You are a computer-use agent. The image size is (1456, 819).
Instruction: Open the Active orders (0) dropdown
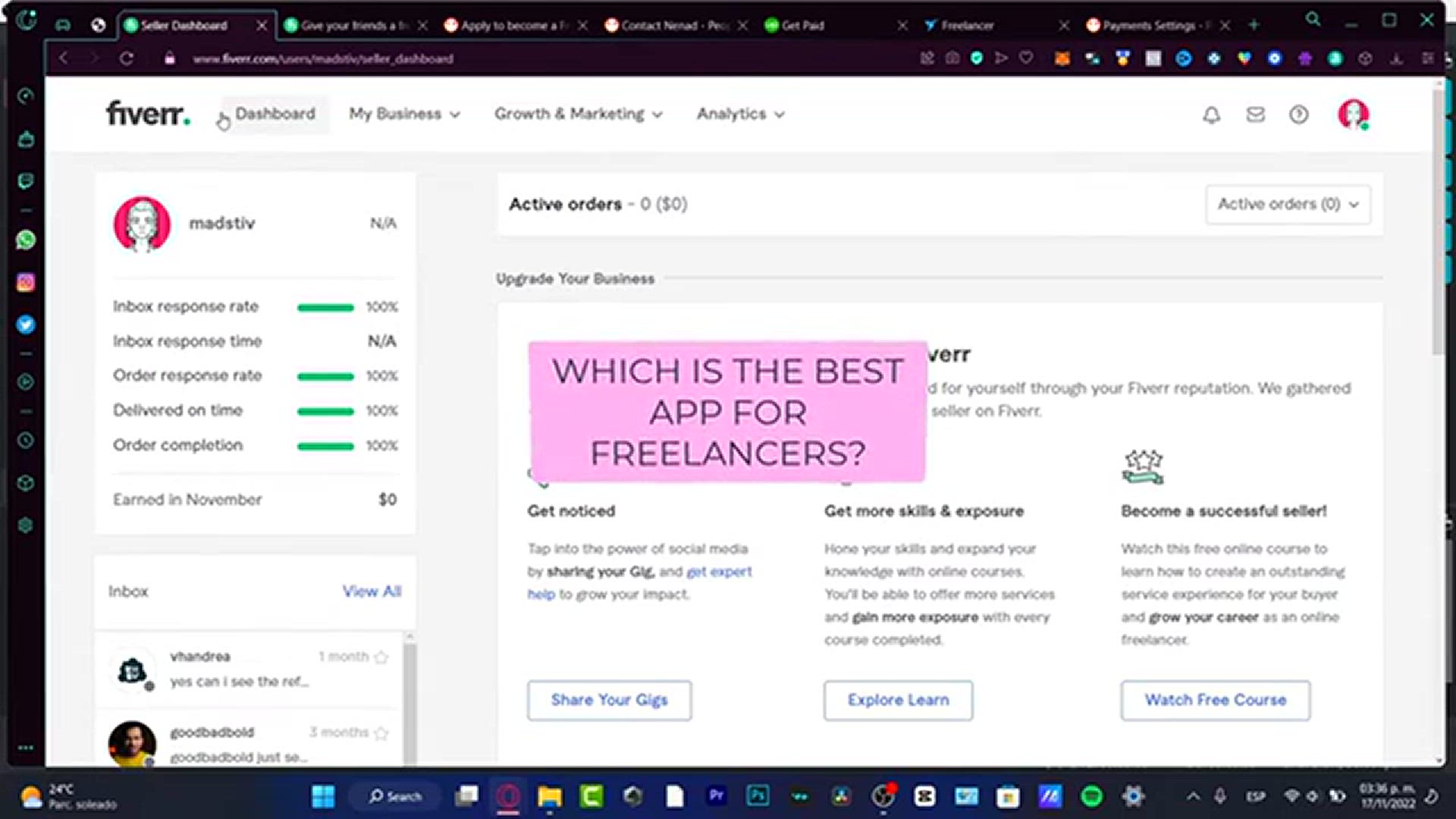click(x=1288, y=204)
